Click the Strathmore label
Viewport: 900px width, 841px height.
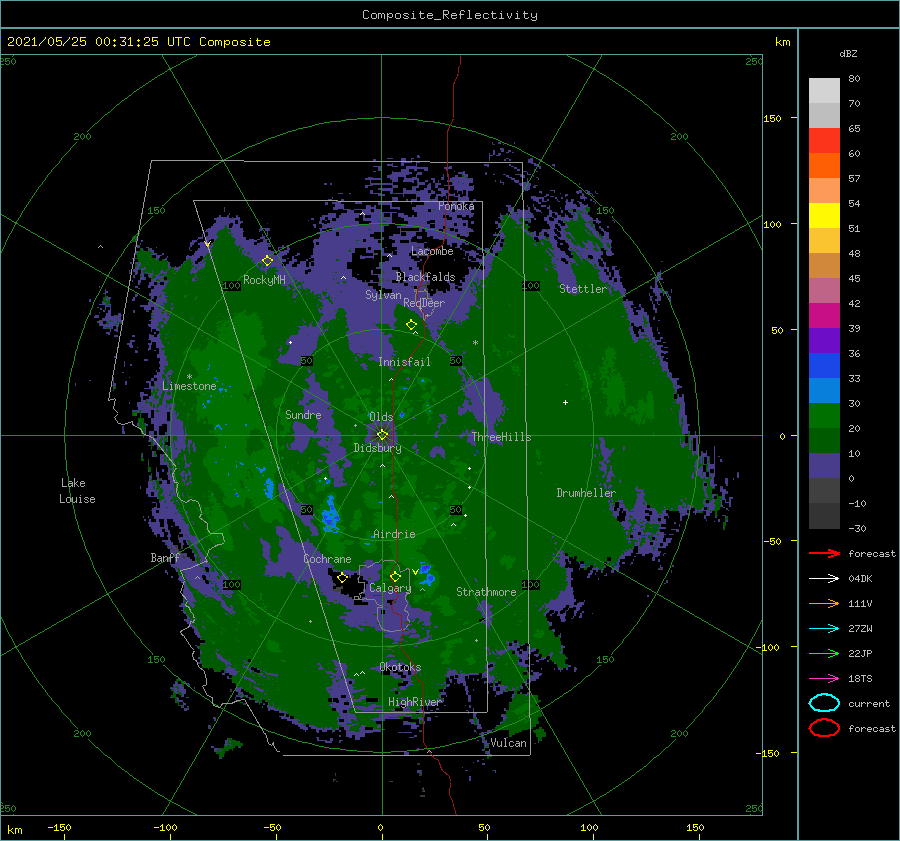[486, 592]
